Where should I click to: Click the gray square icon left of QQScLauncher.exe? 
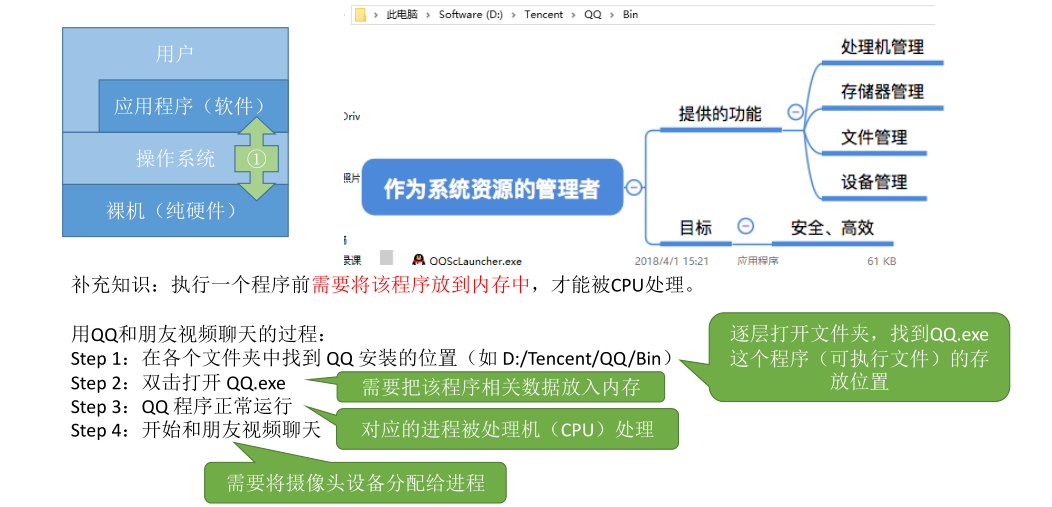[x=386, y=258]
